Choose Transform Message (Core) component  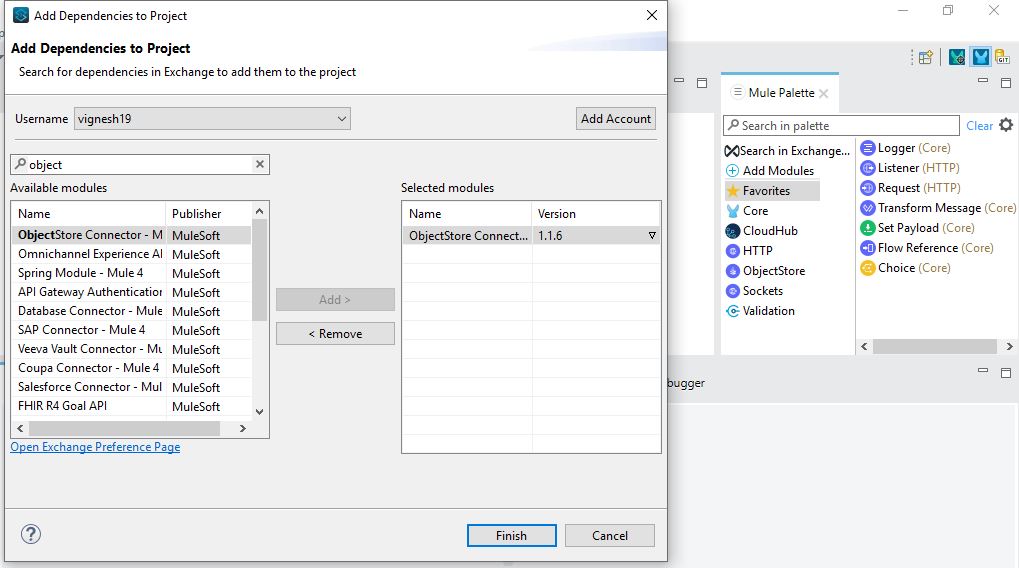tap(938, 208)
